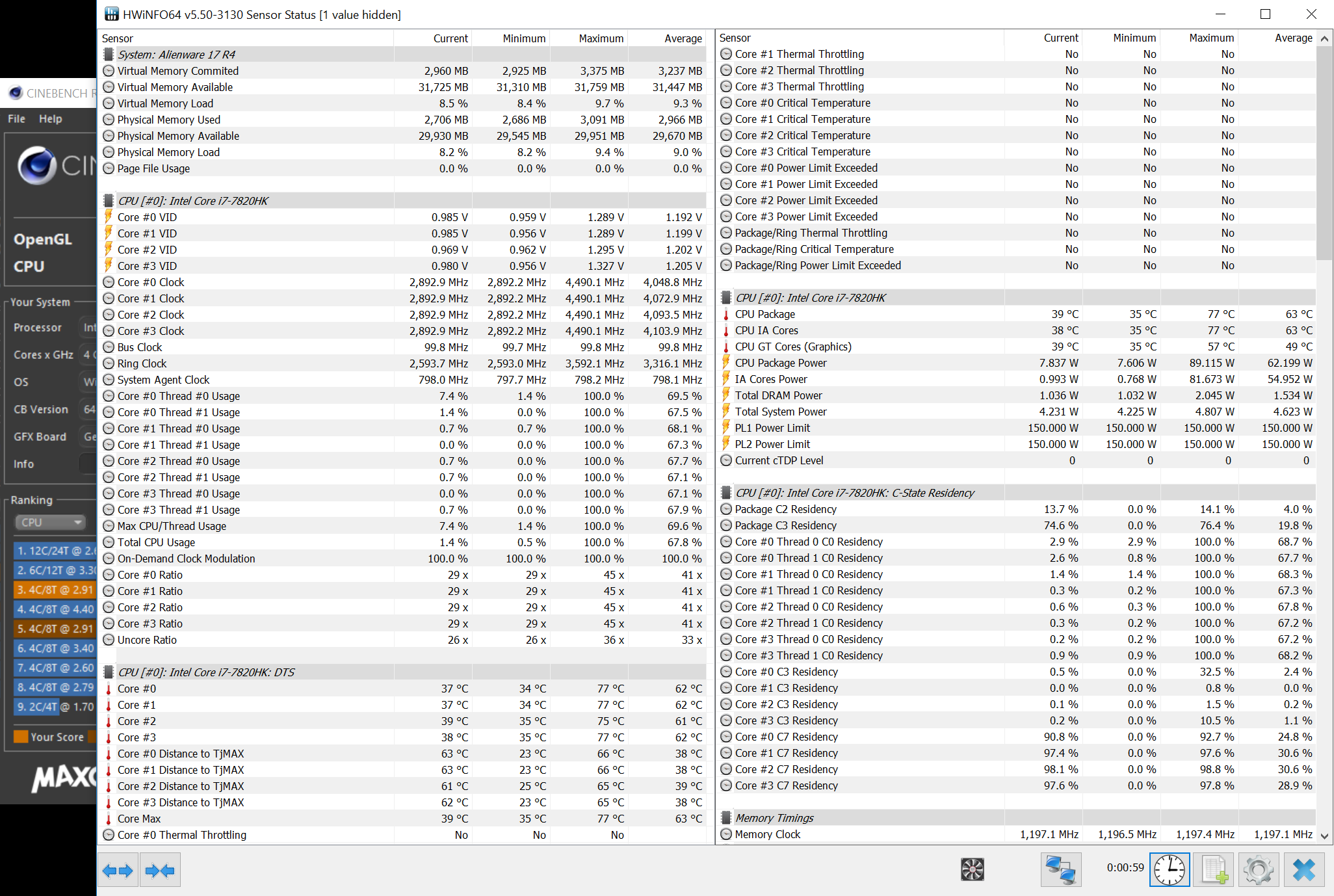
Task: Click the PL1 Power Limit lightning icon
Action: tap(726, 428)
